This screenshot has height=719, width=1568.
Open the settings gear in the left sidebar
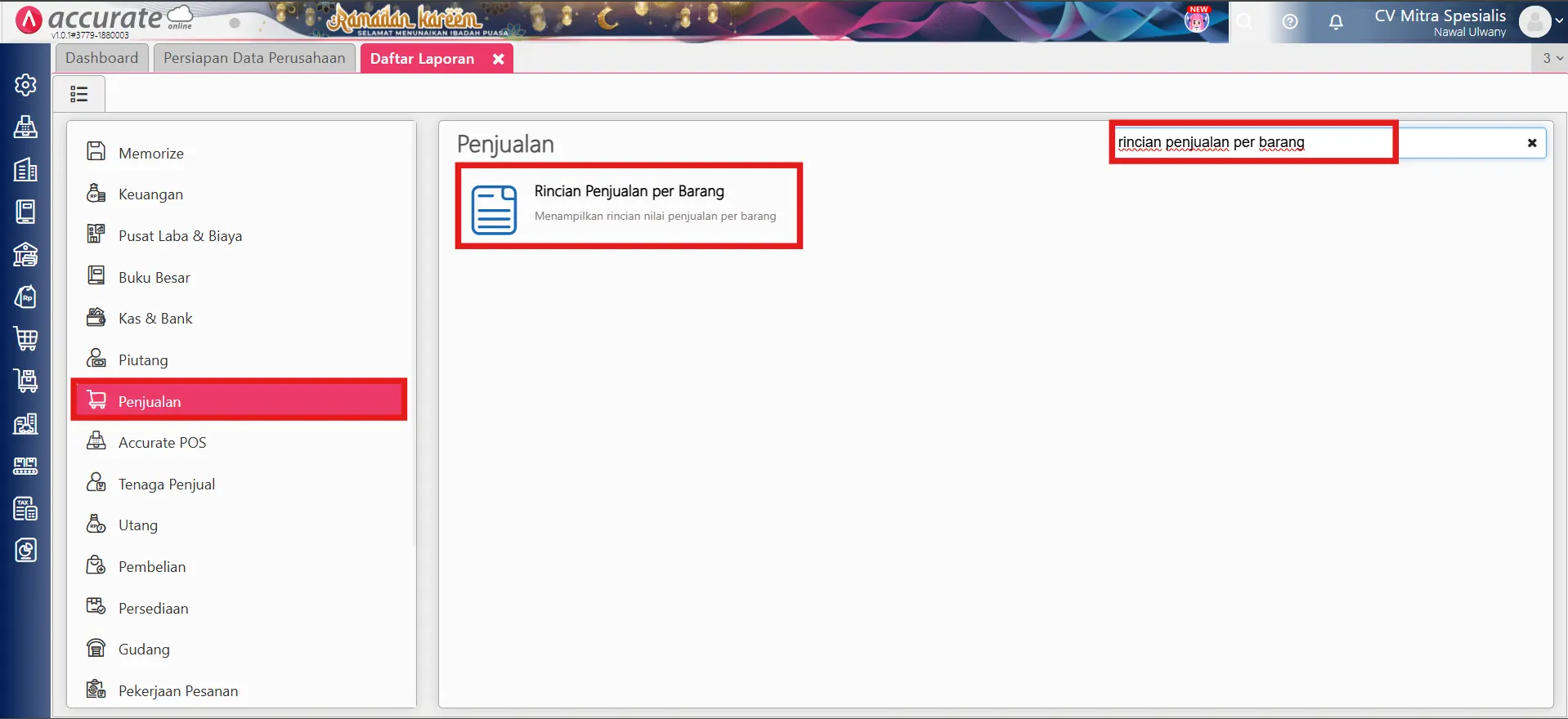pyautogui.click(x=25, y=85)
